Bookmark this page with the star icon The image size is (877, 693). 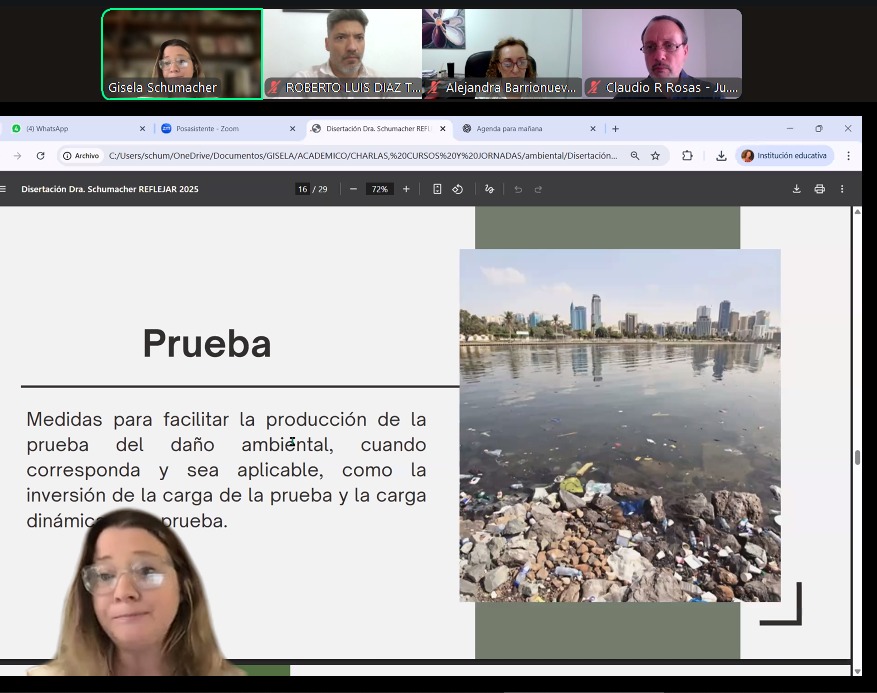pos(655,156)
